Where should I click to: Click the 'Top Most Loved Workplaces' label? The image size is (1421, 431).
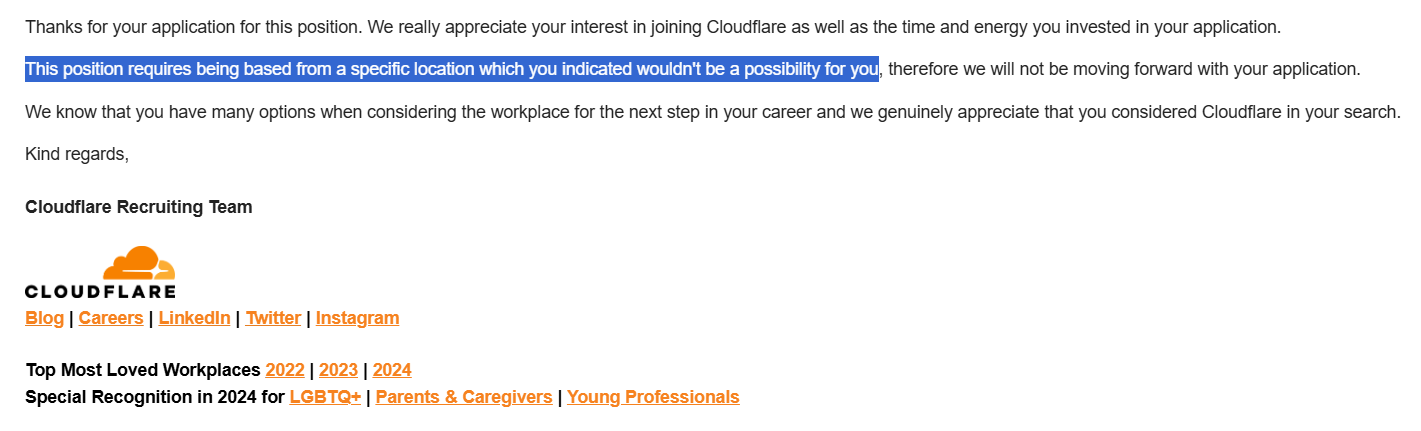point(143,370)
